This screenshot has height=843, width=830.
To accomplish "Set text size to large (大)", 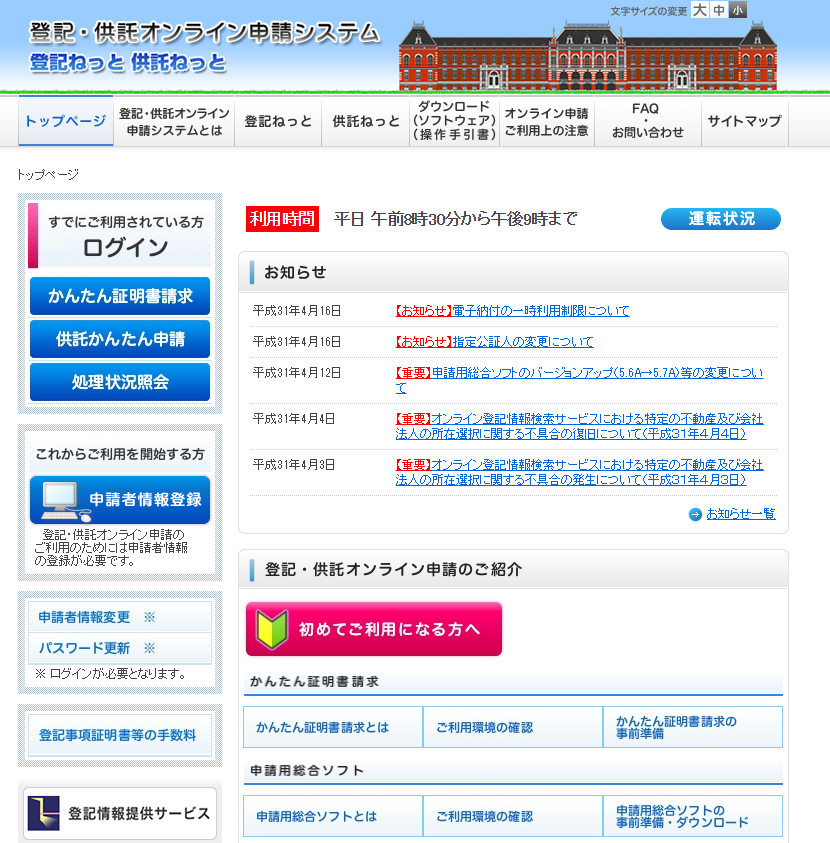I will [x=700, y=10].
